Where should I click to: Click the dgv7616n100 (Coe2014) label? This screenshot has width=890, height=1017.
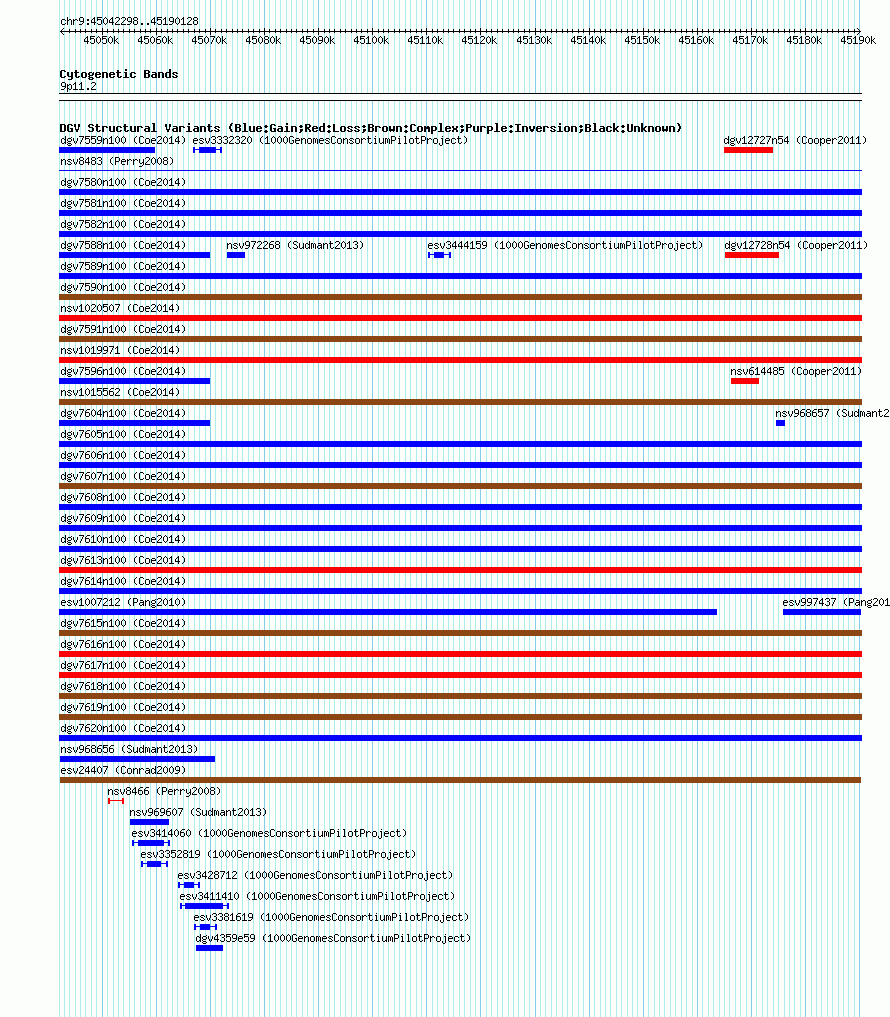123,644
